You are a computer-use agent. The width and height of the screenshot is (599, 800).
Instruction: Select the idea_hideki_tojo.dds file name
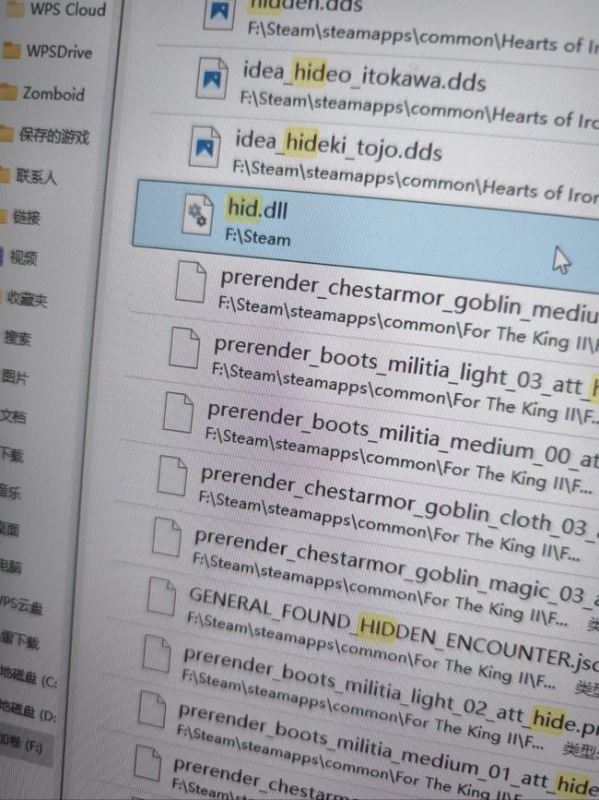pos(338,145)
